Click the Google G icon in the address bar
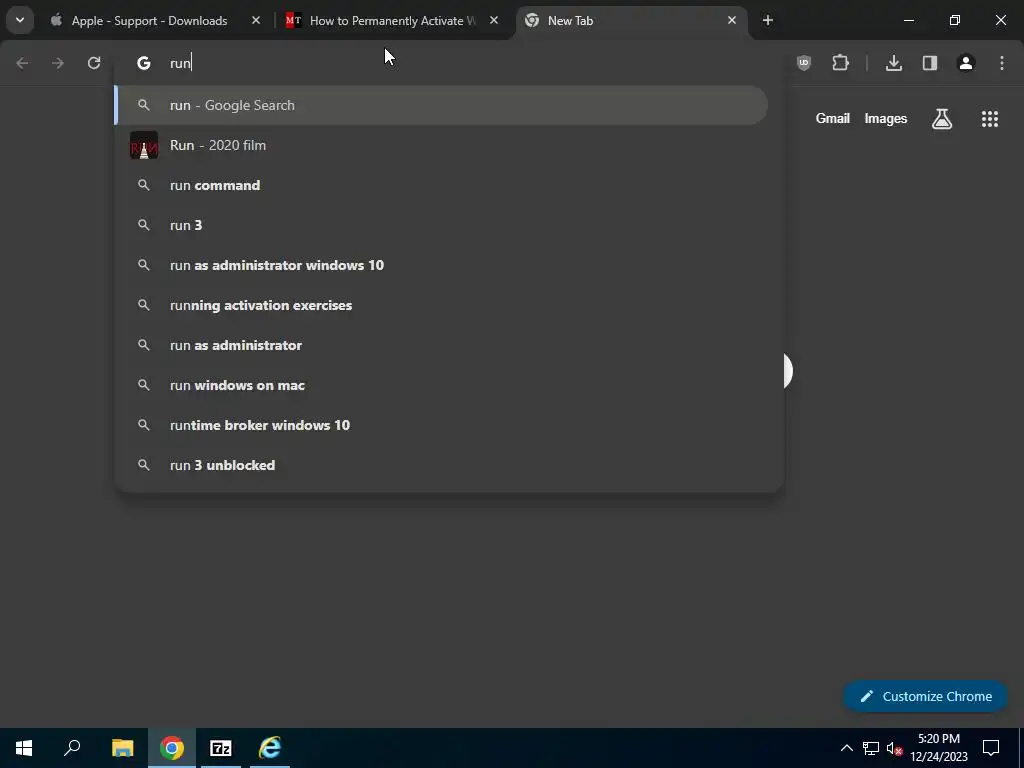Viewport: 1024px width, 768px height. pos(144,63)
